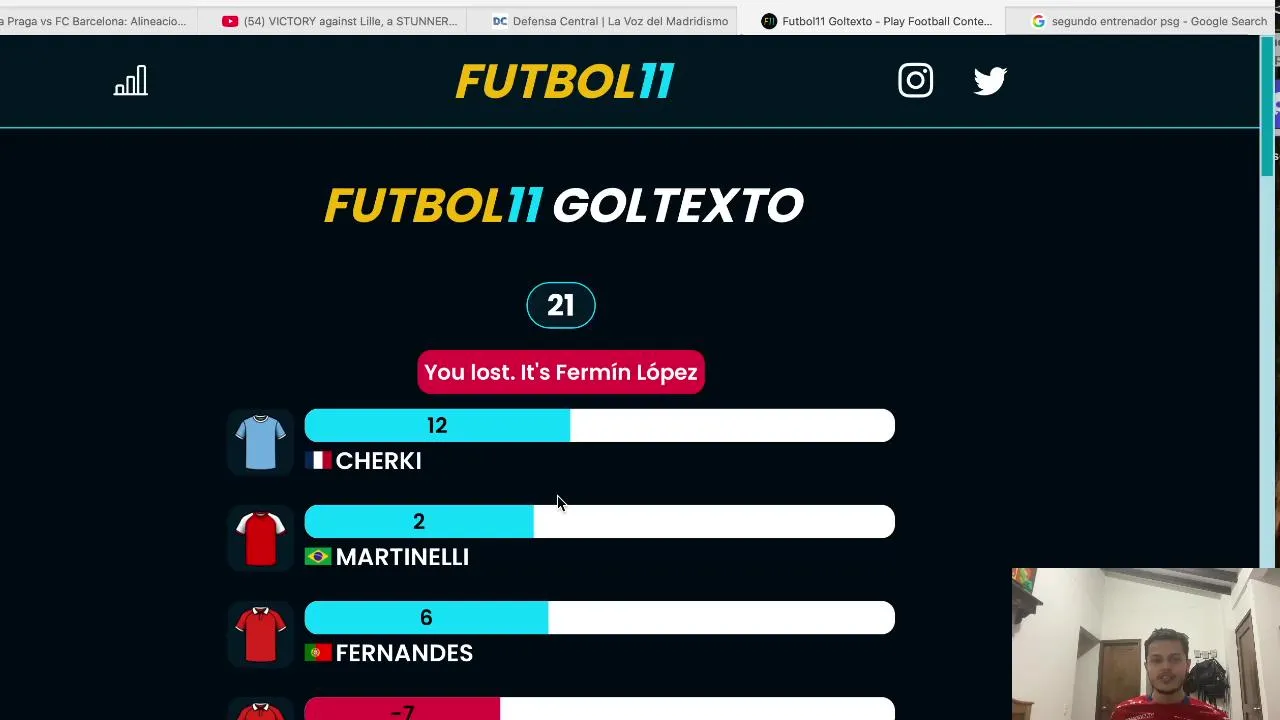Click the 'You lost. It's Fermín López' banner

[x=561, y=372]
